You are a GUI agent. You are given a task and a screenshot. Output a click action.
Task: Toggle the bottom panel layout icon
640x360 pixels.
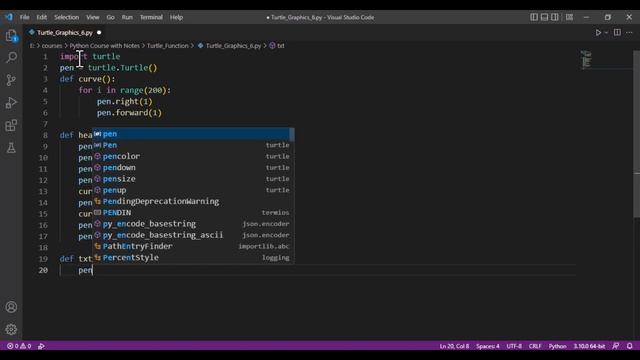point(544,17)
